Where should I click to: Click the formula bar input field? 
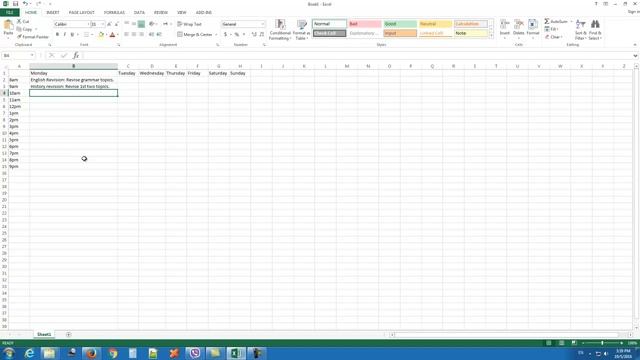(x=357, y=56)
